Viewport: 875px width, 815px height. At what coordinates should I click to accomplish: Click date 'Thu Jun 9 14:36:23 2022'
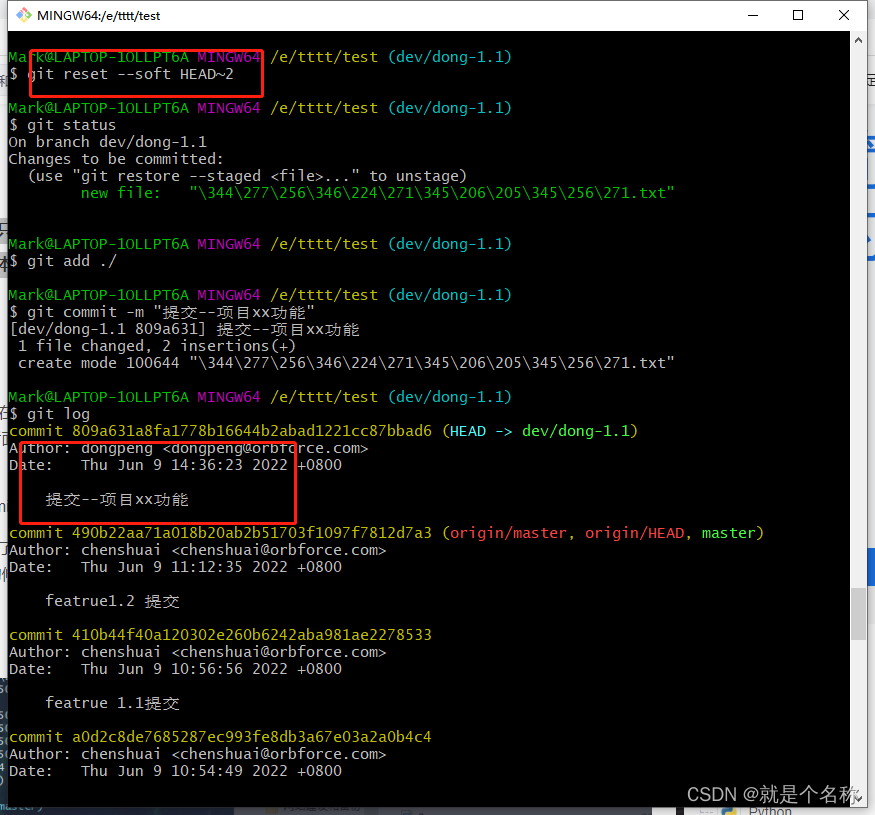[x=184, y=465]
